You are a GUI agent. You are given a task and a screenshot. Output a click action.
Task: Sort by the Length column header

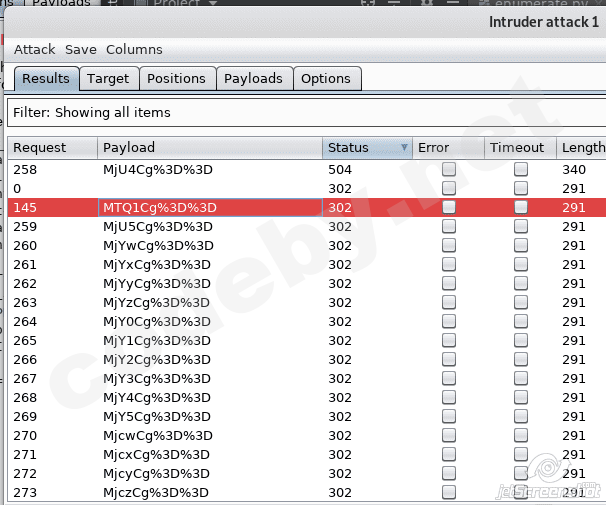point(581,148)
